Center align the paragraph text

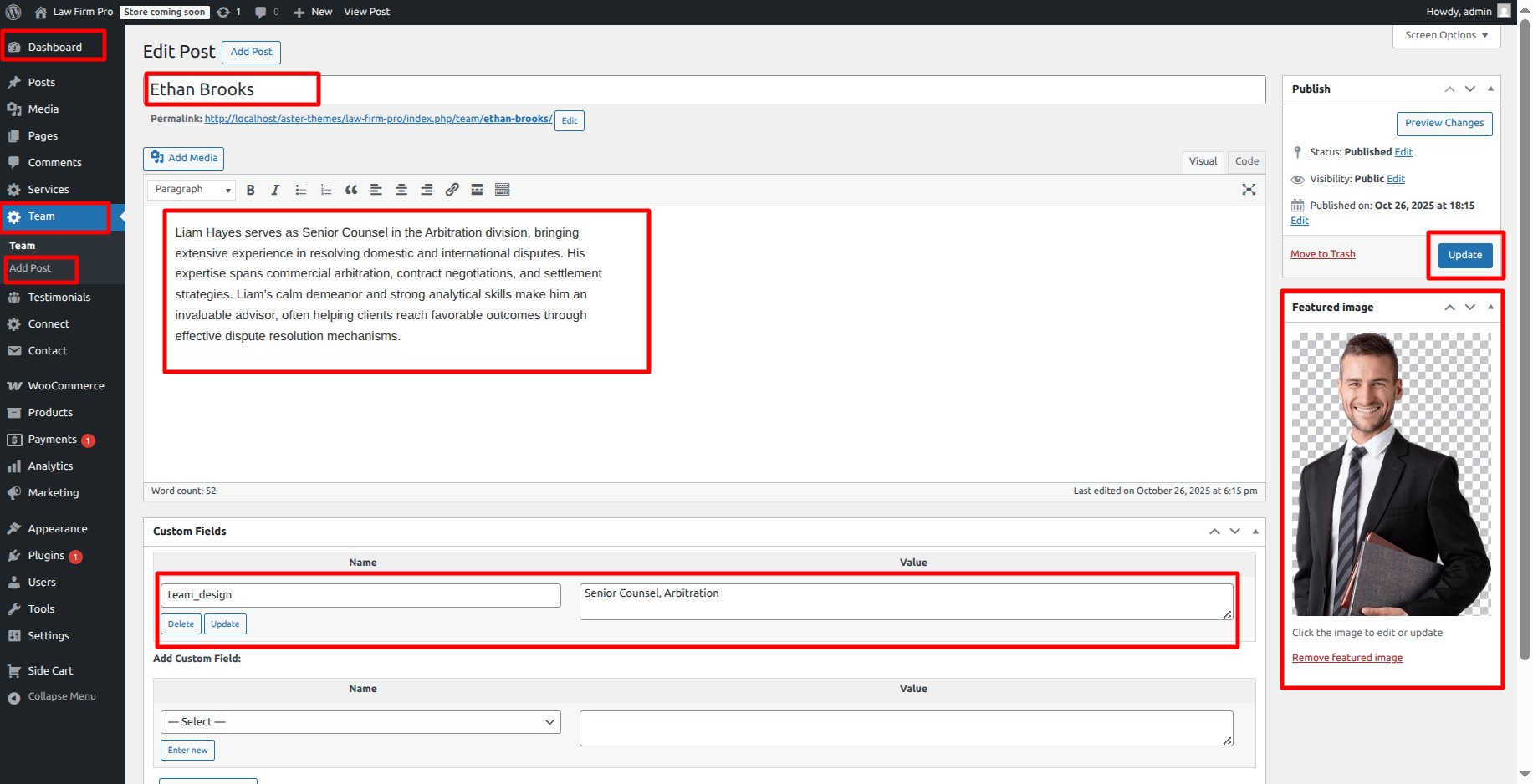(x=401, y=190)
